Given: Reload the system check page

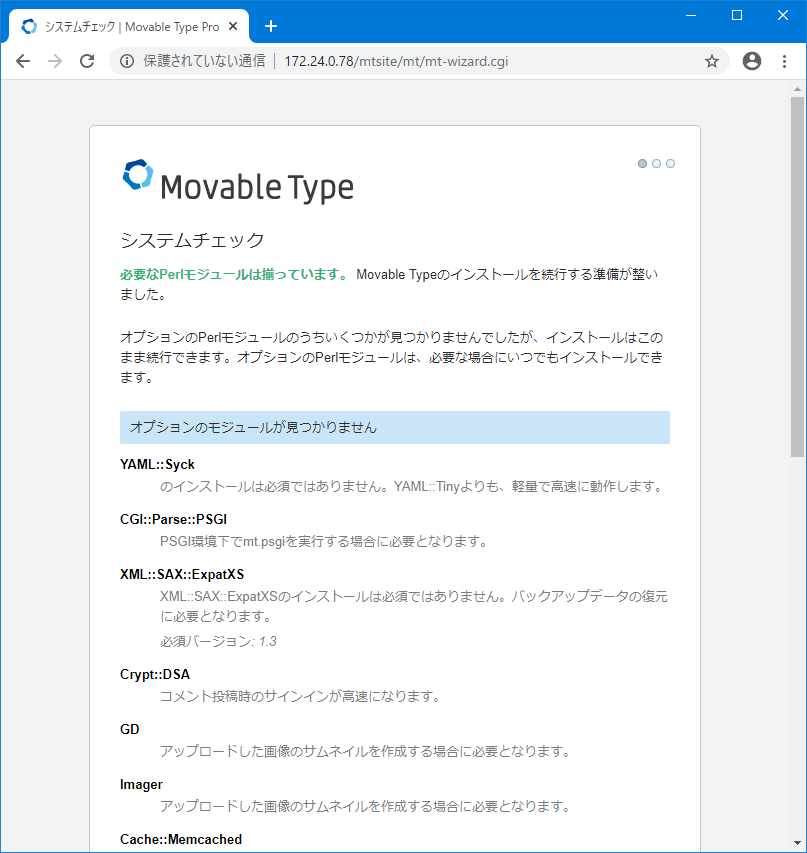Looking at the screenshot, I should 87,61.
